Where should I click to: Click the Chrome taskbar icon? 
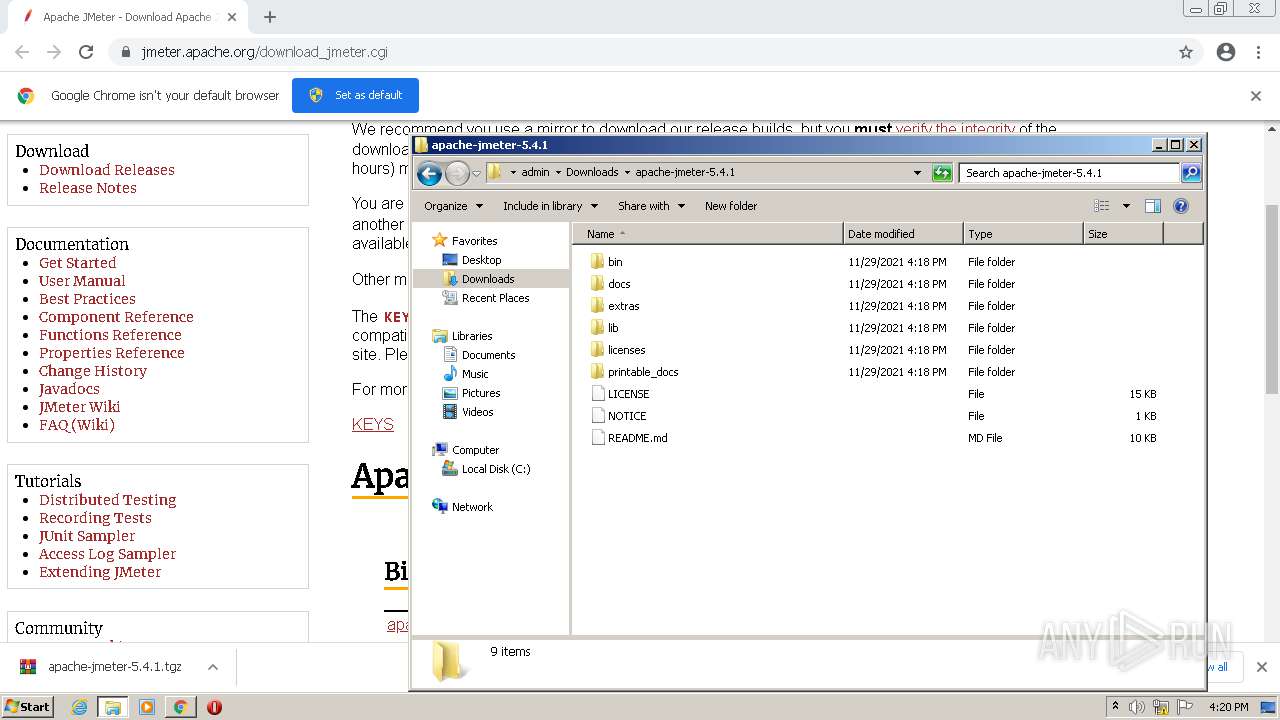coord(180,707)
